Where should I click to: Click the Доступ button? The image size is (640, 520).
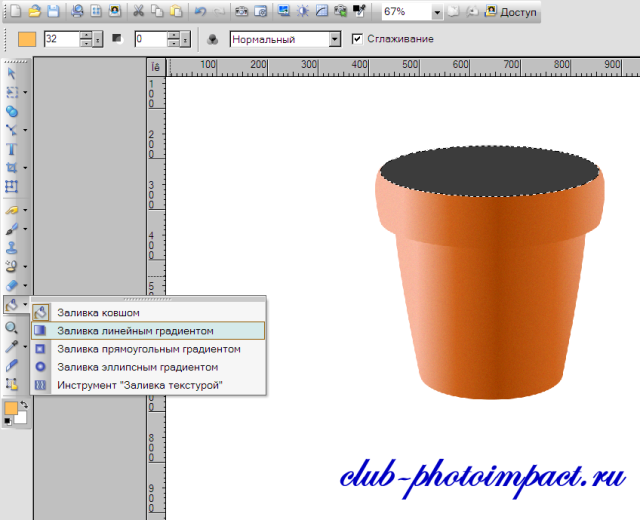pos(511,12)
